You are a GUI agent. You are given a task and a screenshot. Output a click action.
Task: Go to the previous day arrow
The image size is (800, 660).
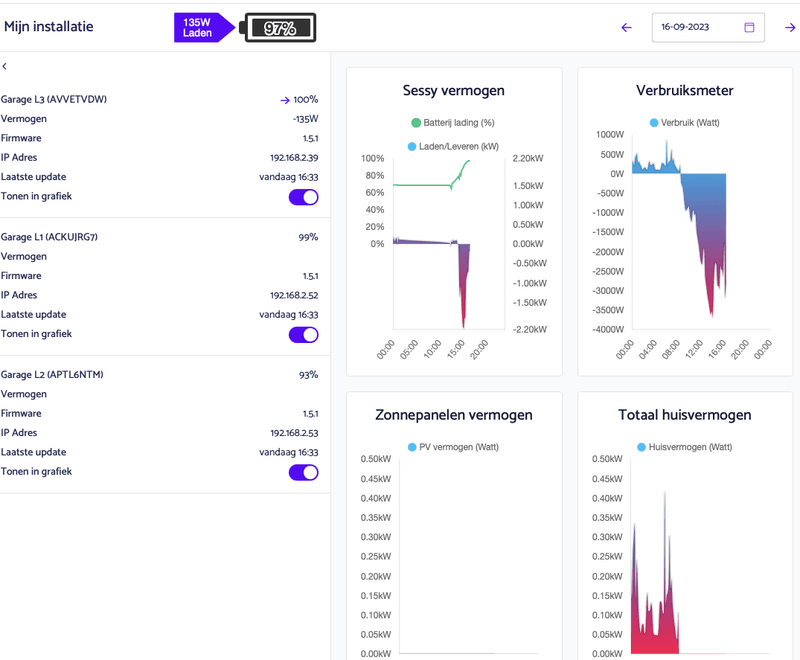point(627,27)
